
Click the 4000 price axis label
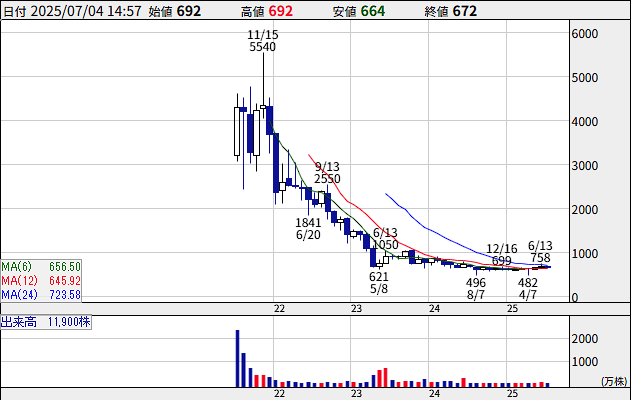(x=585, y=122)
